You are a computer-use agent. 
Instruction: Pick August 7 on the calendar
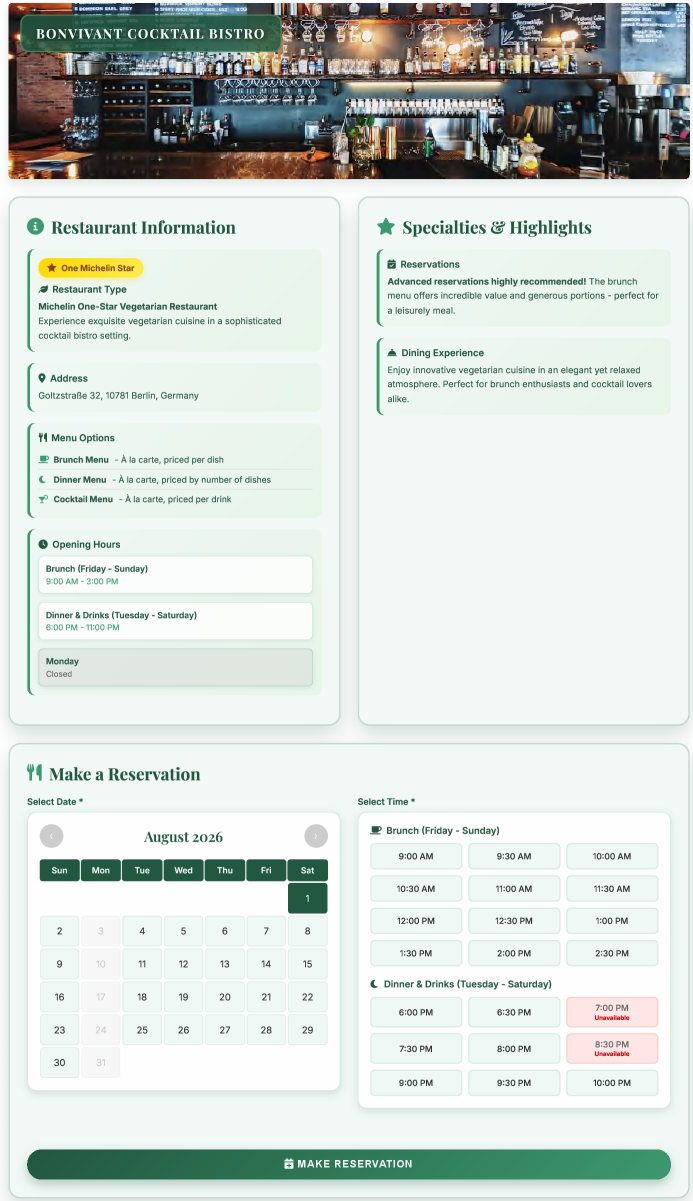266,931
